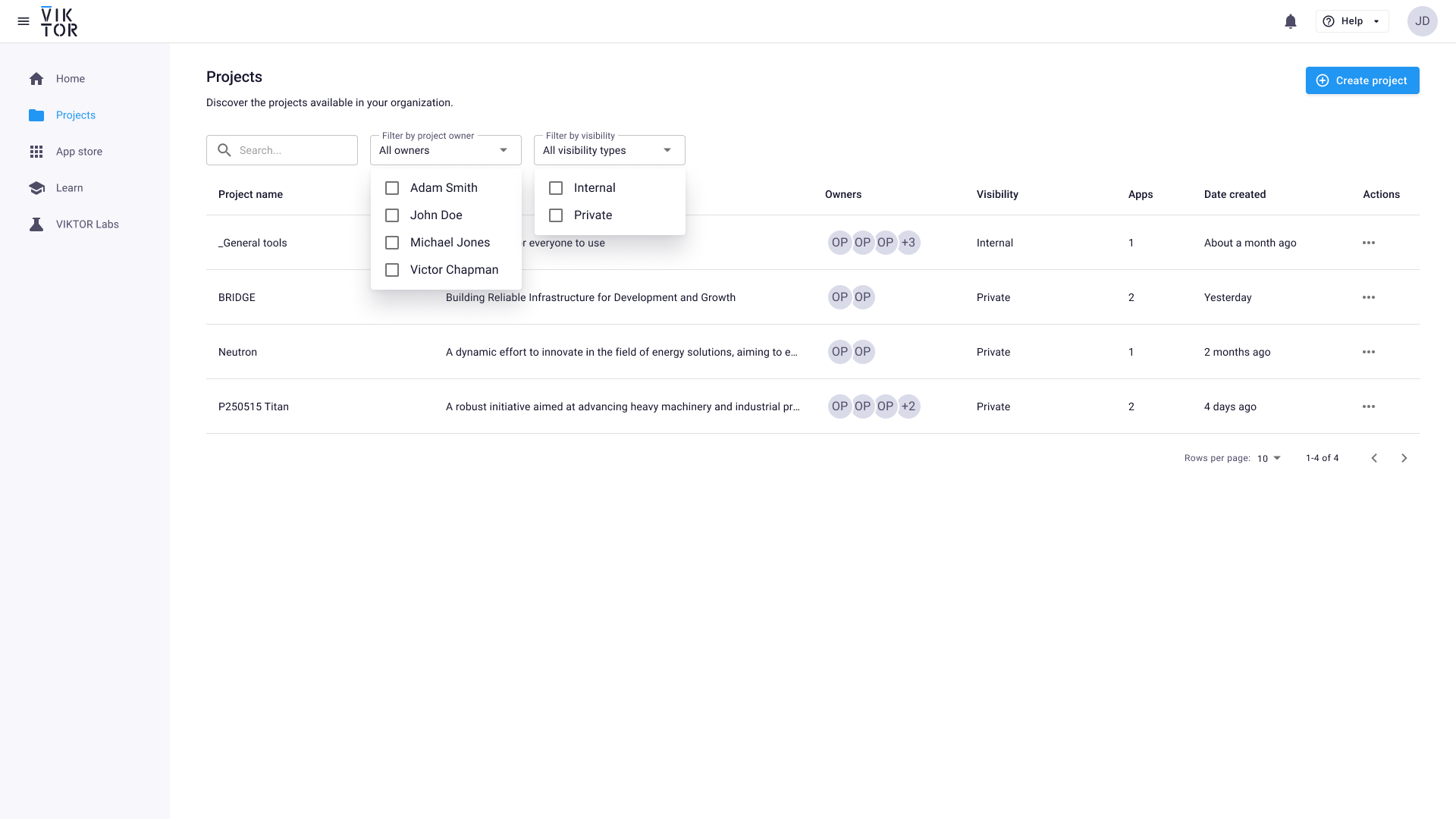Viewport: 1456px width, 819px height.
Task: Open VIKTOR Labs flask icon
Action: tap(36, 224)
